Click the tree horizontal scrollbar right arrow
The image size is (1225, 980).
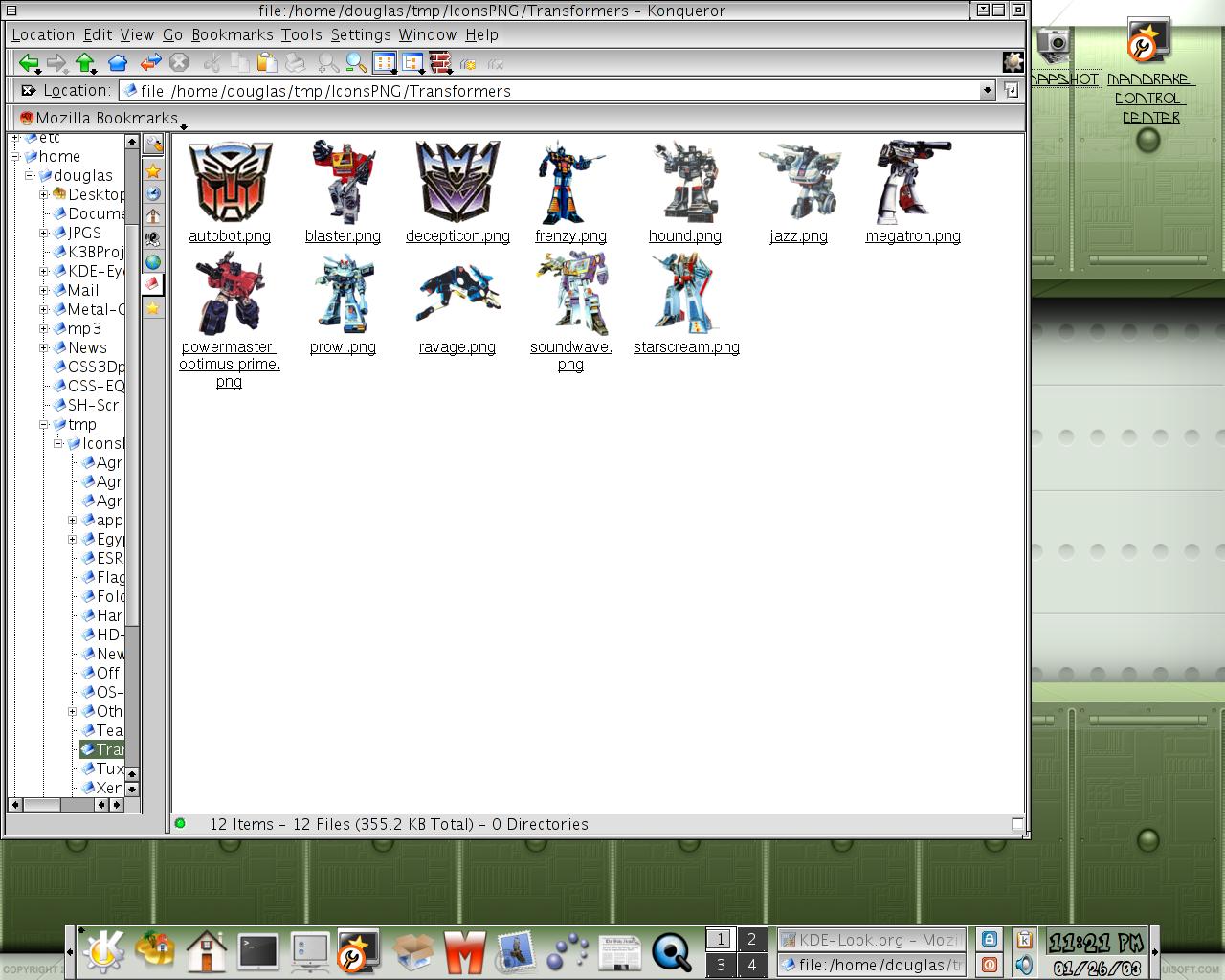coord(118,805)
